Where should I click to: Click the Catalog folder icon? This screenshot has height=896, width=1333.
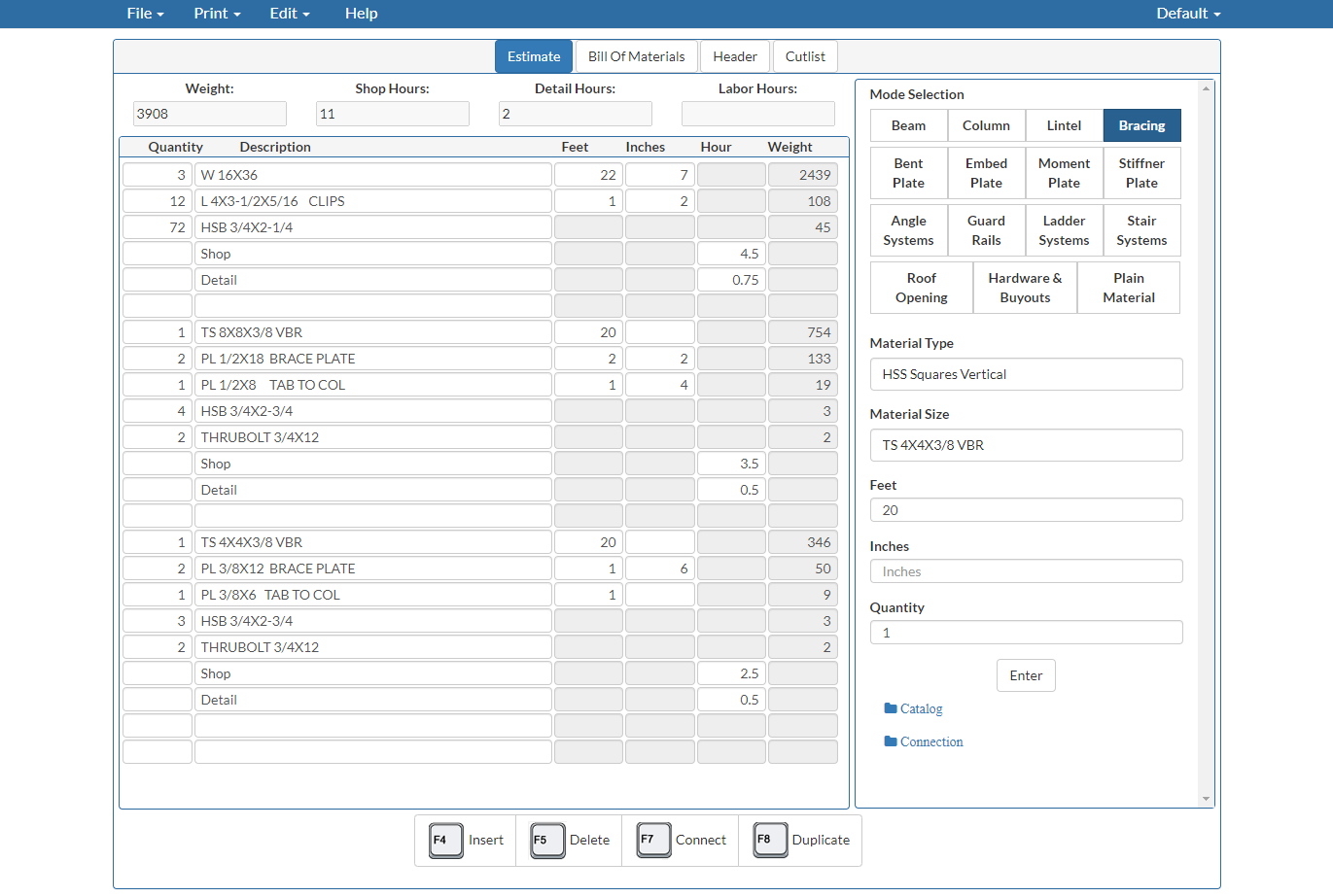891,708
